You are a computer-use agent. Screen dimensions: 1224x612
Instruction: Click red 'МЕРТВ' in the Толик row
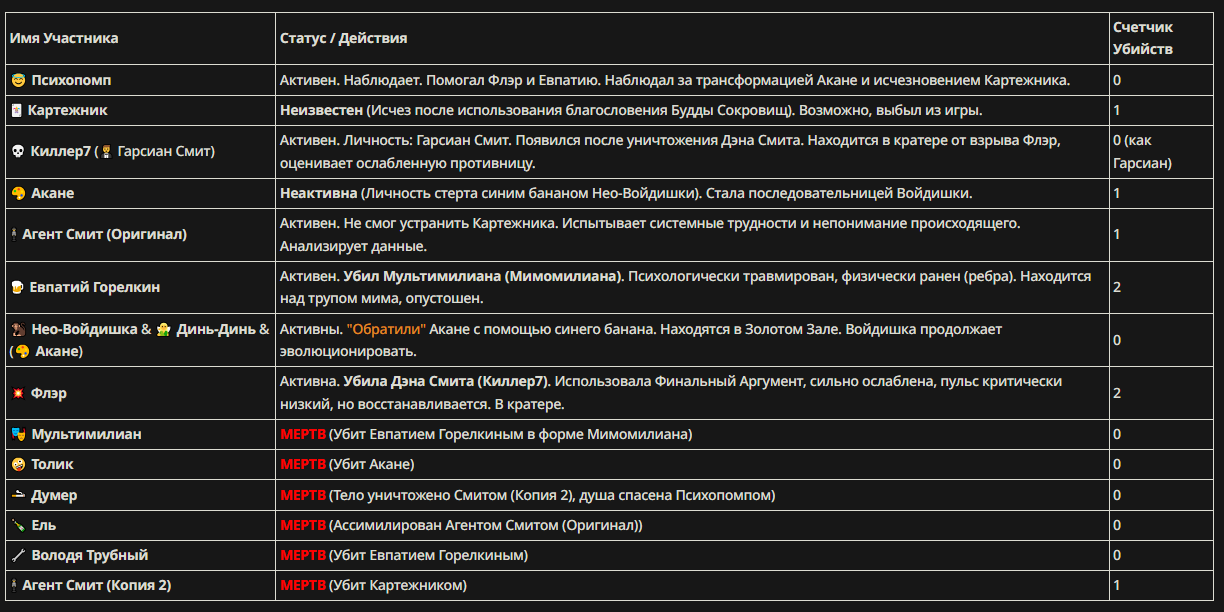point(303,465)
